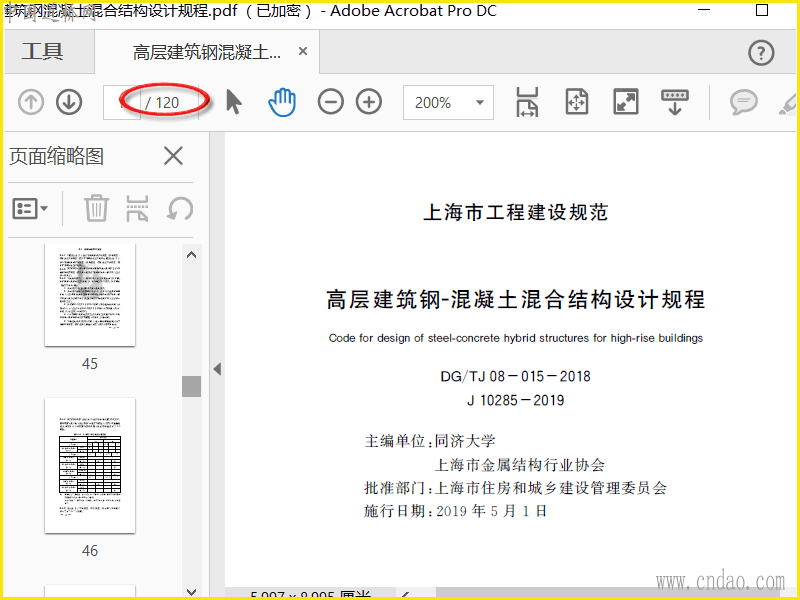The image size is (800, 600).
Task: Click the rotate pages icon
Action: pyautogui.click(x=180, y=208)
